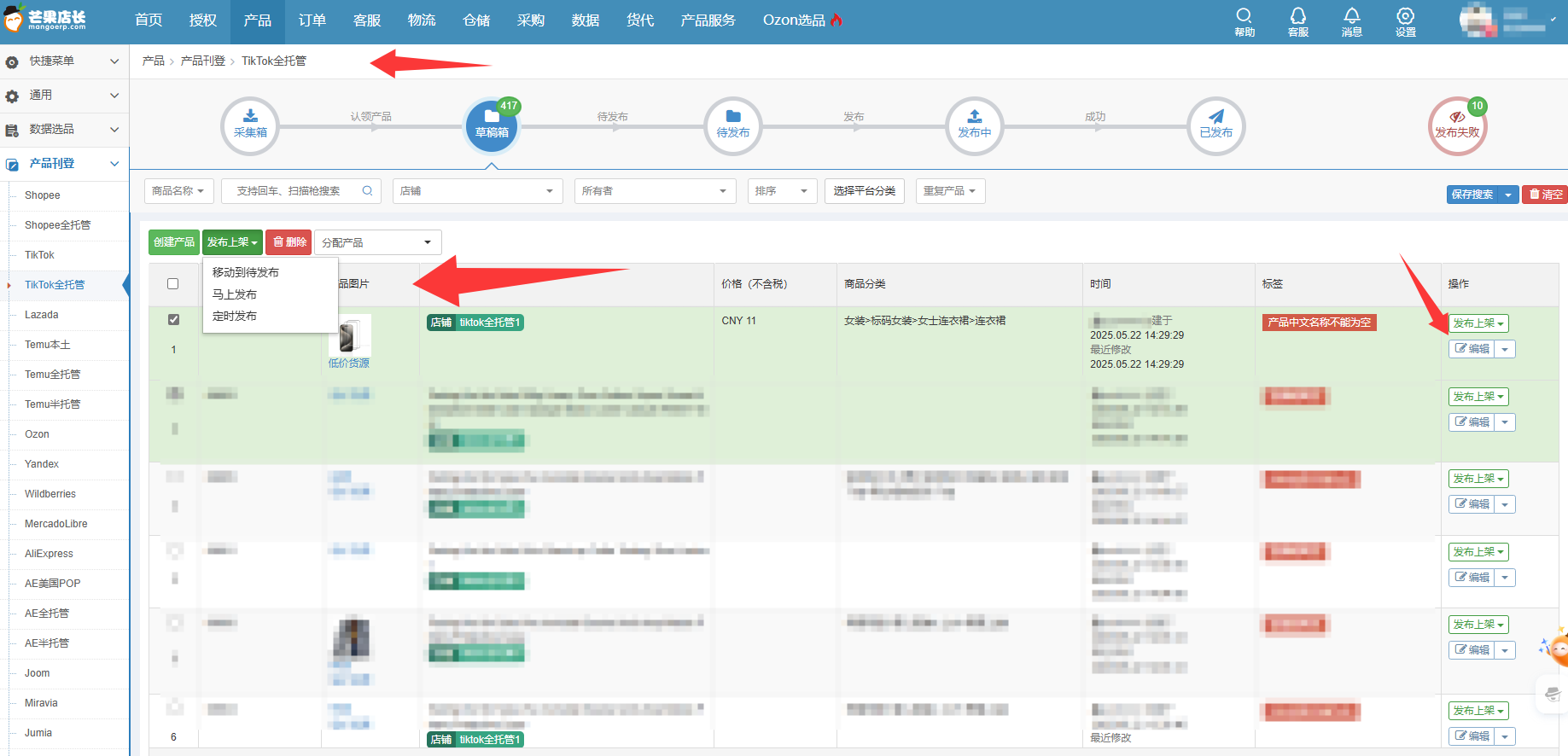Expand the 分配产品 dropdown
The image size is (1568, 756).
tap(378, 242)
